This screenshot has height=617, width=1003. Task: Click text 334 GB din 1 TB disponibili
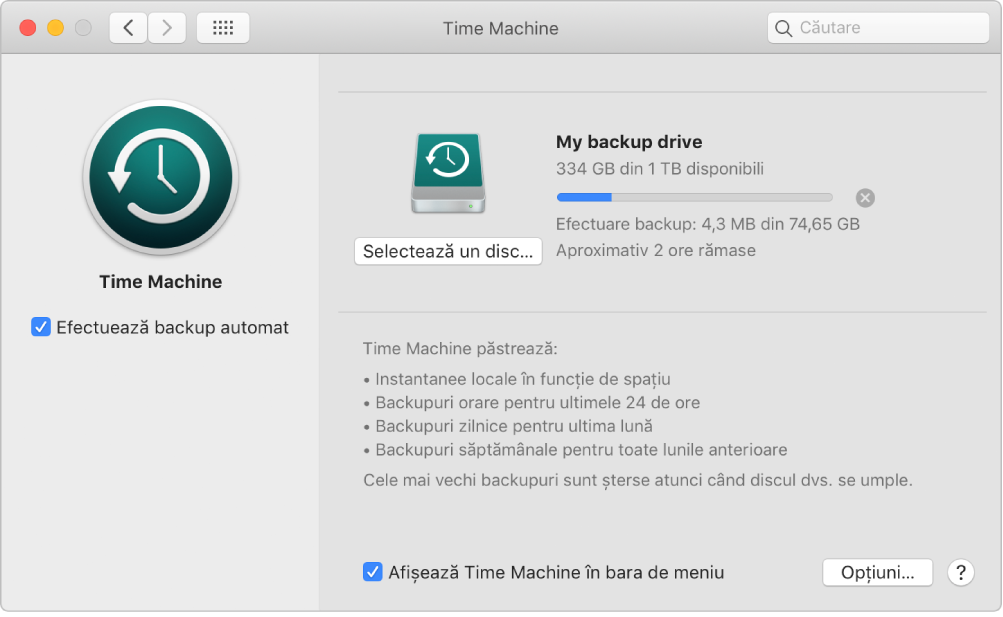659,169
